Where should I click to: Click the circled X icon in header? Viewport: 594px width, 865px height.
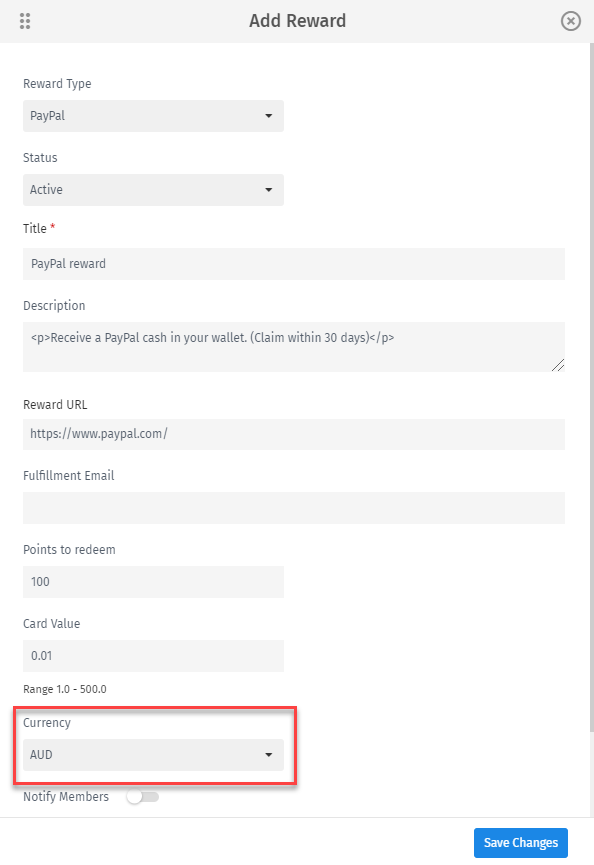[570, 20]
